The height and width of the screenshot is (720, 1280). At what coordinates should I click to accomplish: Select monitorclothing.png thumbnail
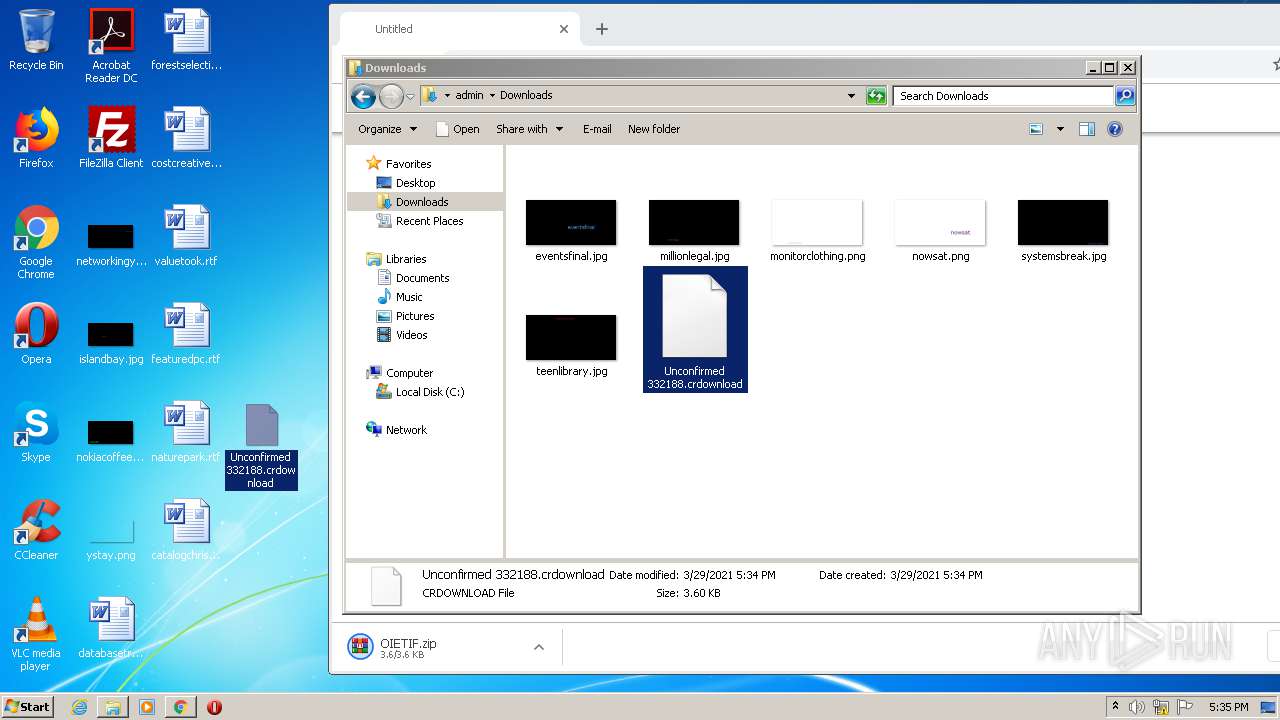817,231
